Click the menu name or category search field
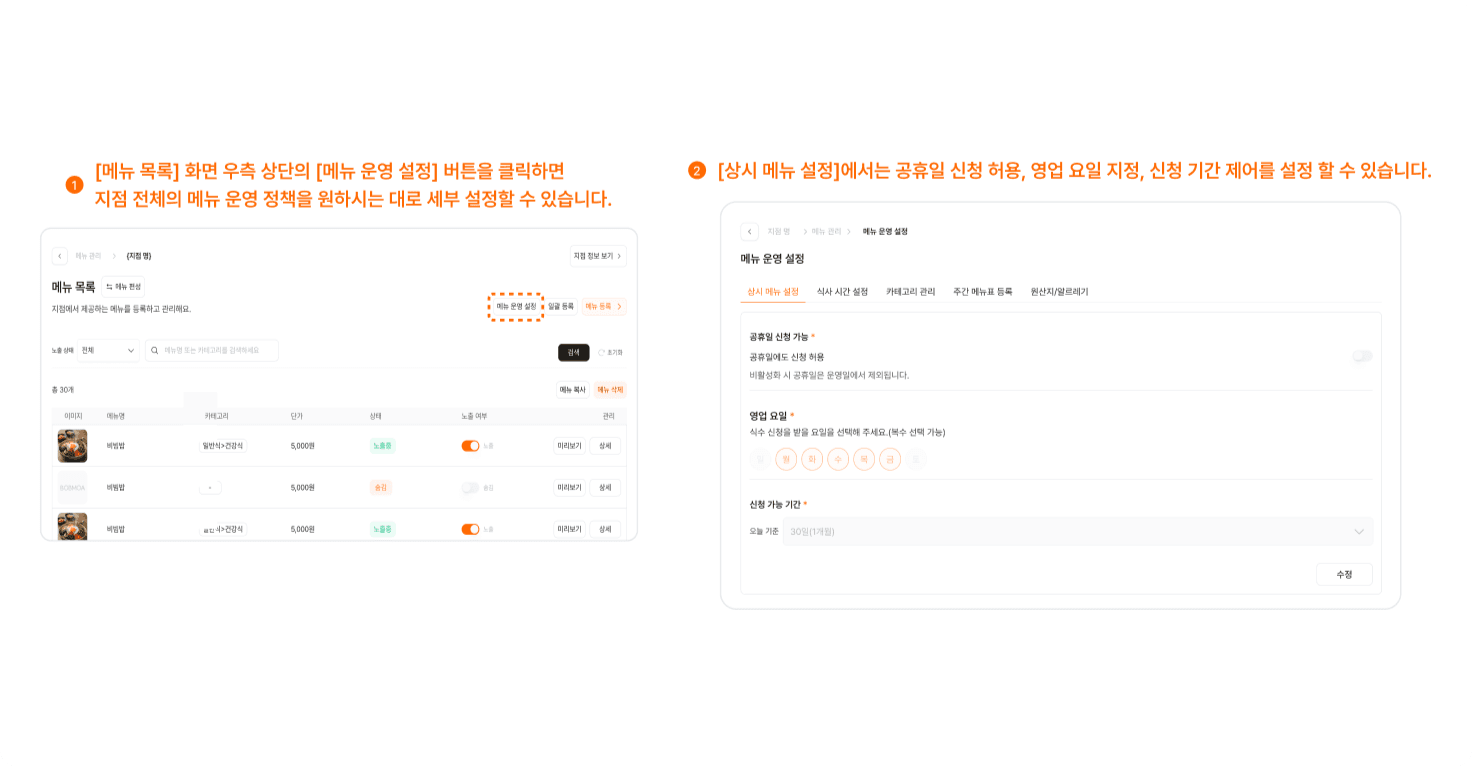The image size is (1472, 768). [212, 351]
